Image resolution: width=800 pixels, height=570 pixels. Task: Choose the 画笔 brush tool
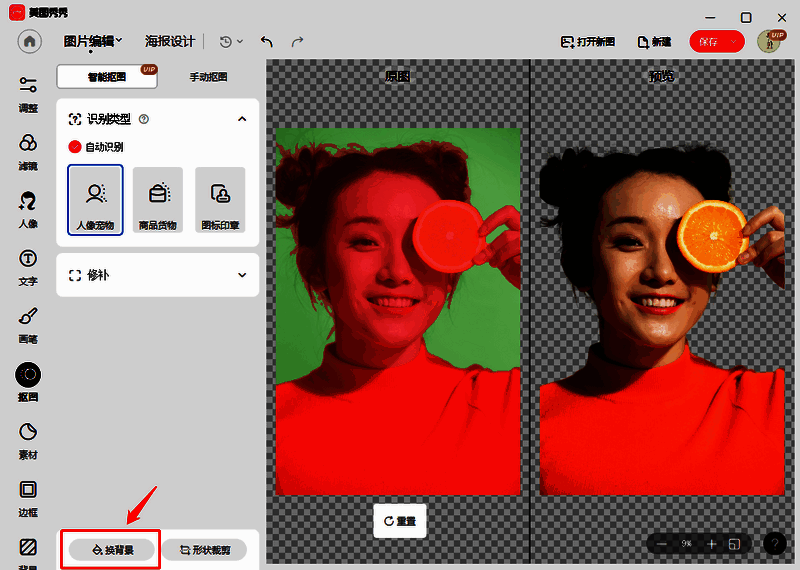coord(28,324)
